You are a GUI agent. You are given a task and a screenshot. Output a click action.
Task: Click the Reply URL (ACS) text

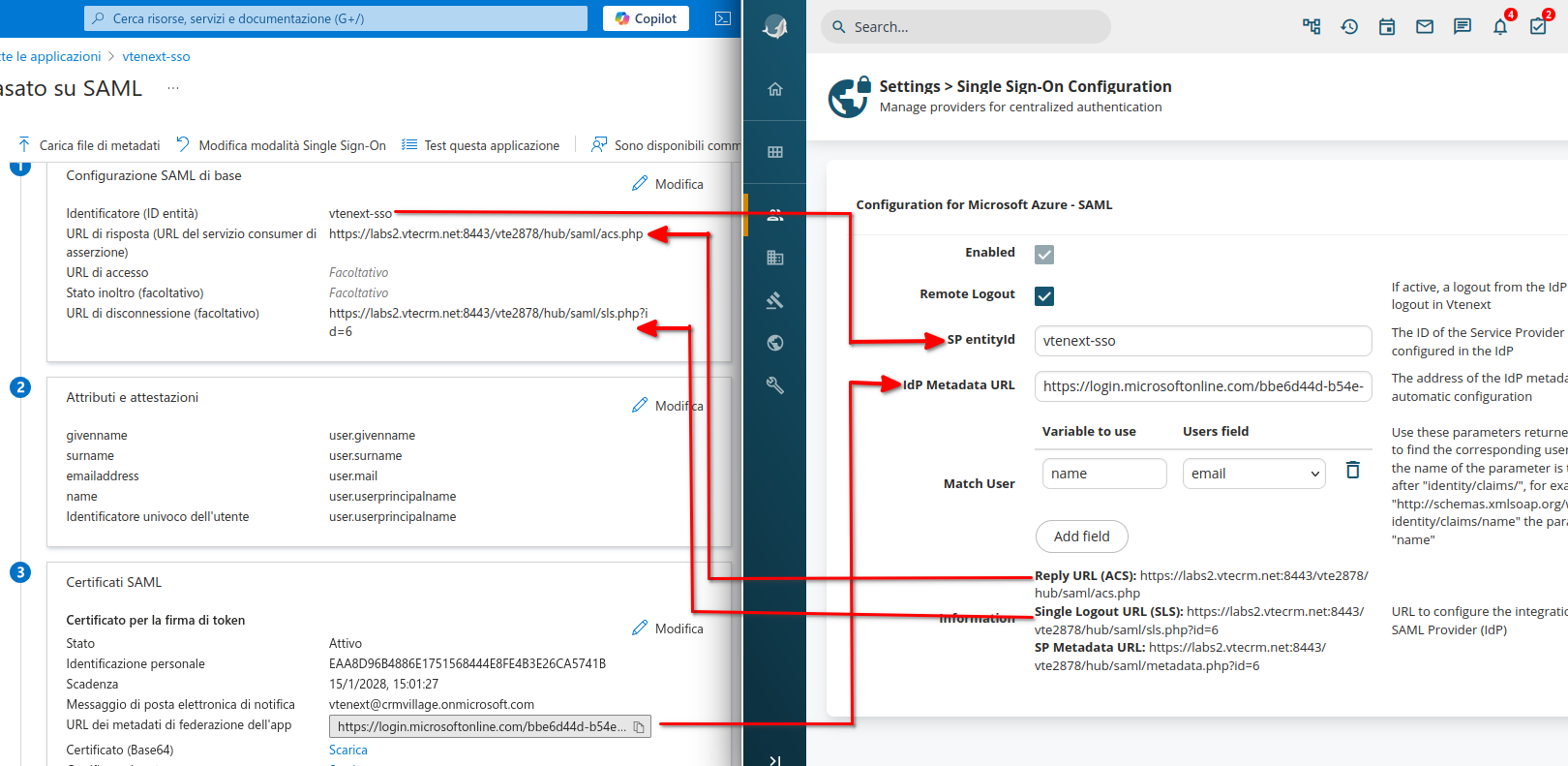pos(1201,584)
